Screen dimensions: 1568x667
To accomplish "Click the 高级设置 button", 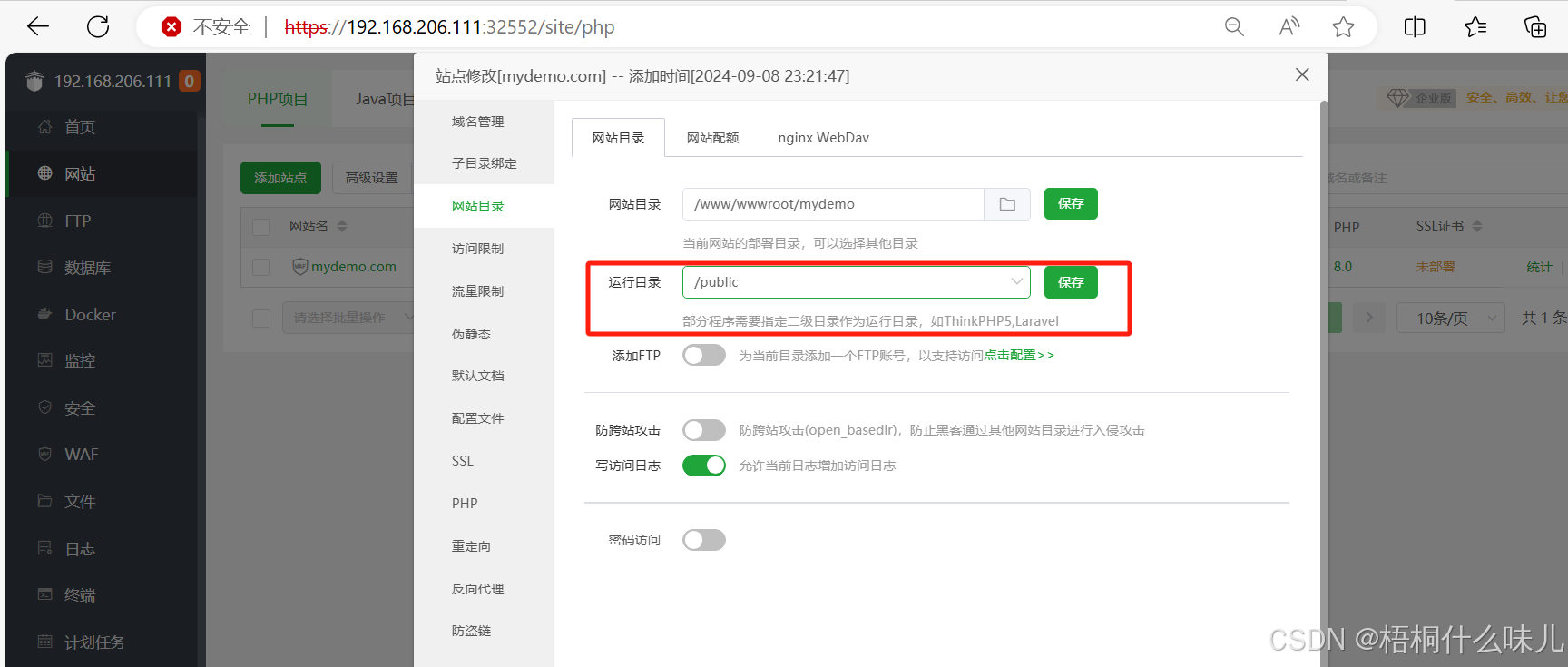I will (x=371, y=178).
